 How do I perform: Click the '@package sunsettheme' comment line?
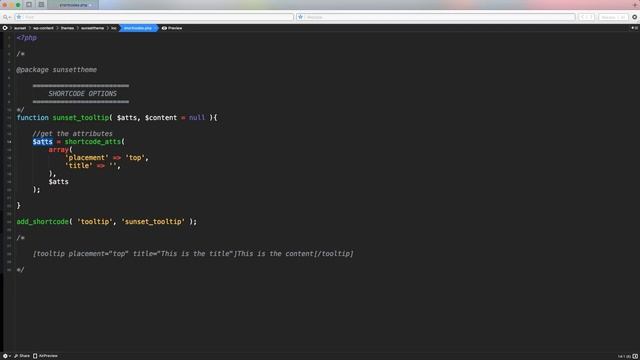(57, 70)
